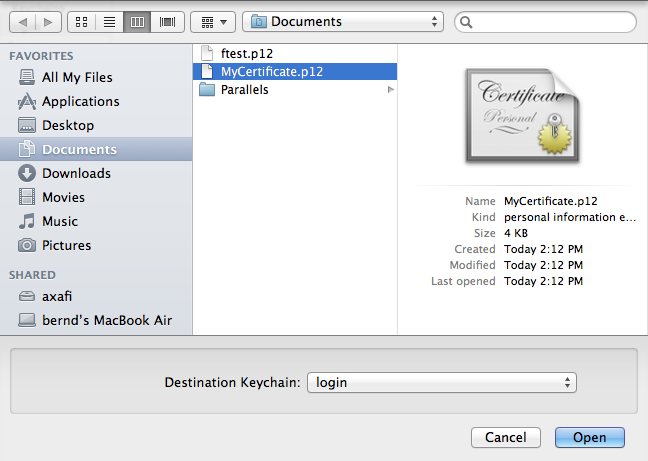Open the Documents folder path popup

point(343,21)
